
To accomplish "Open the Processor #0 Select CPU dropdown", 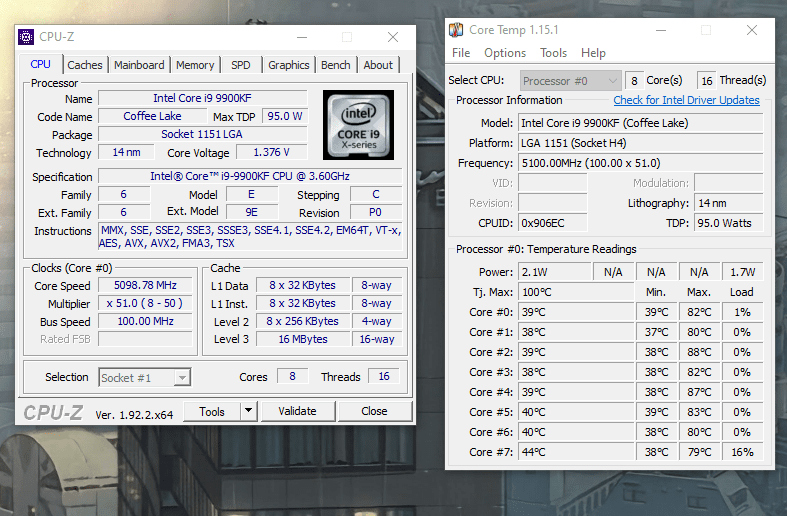I will [571, 81].
